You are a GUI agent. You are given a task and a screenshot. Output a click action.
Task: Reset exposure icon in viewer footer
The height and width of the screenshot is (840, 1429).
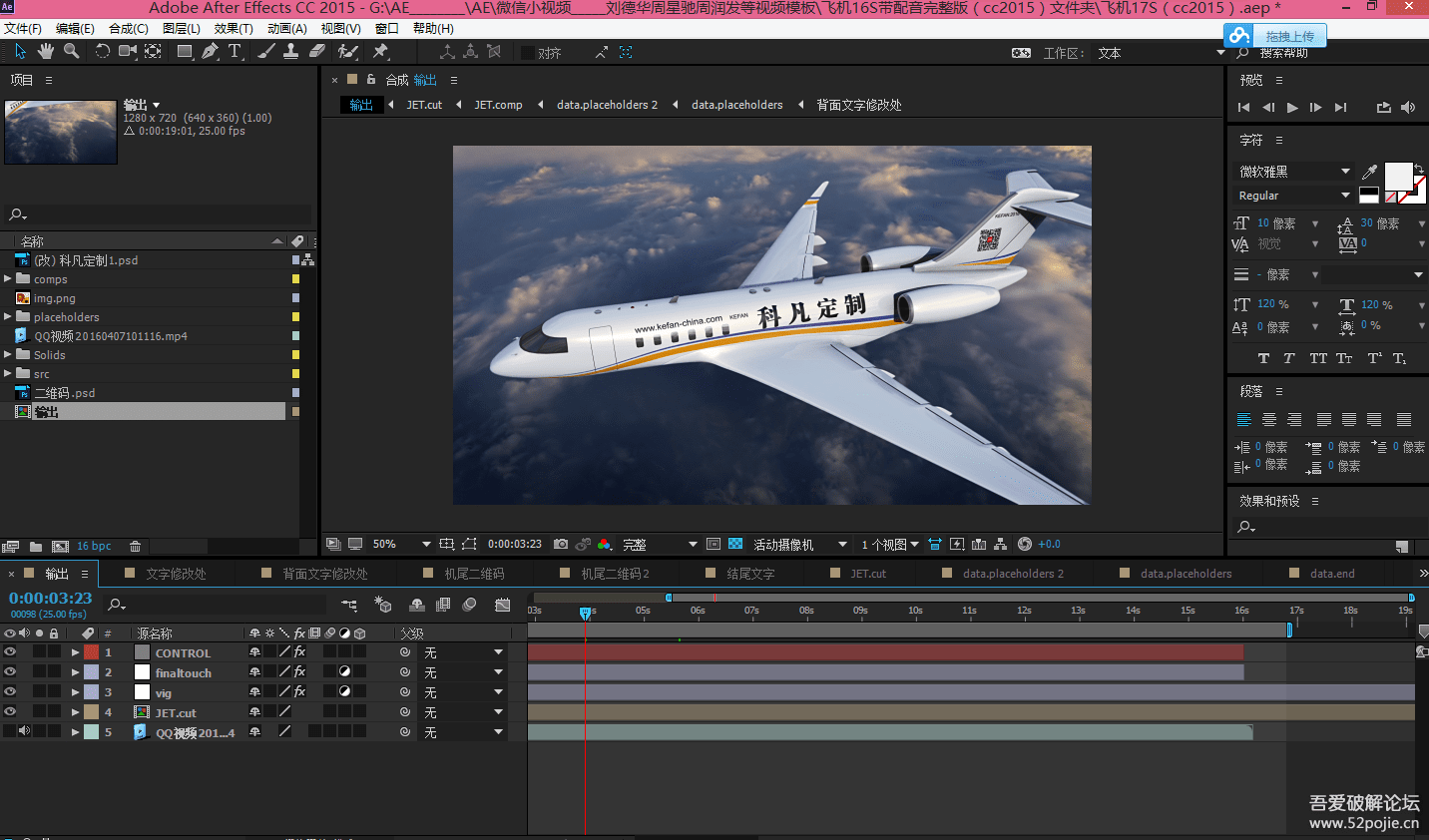coord(1024,544)
